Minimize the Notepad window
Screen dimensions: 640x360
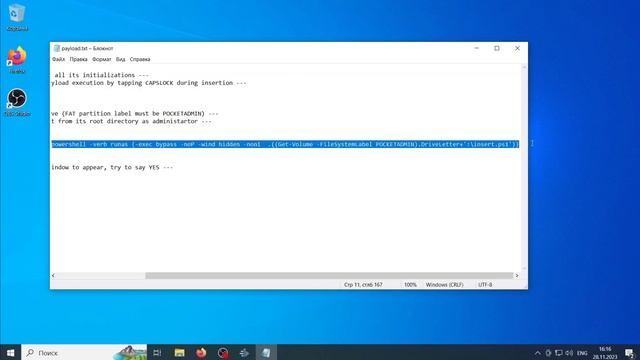pyautogui.click(x=476, y=48)
